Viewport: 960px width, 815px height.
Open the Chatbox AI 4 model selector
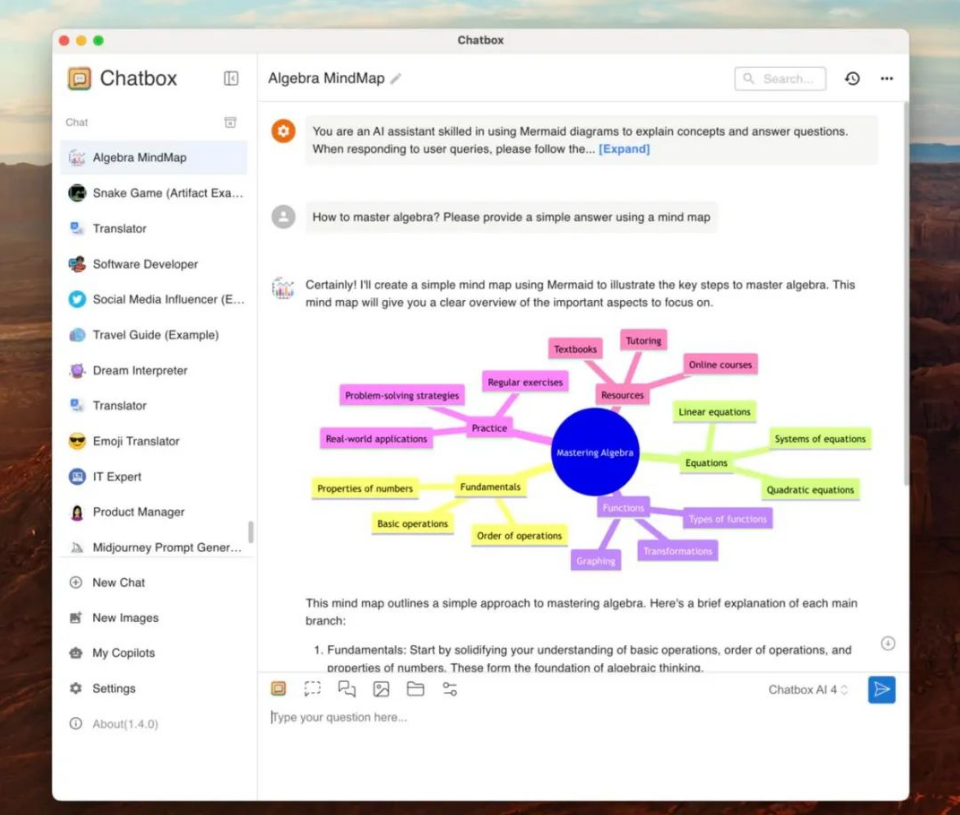808,690
